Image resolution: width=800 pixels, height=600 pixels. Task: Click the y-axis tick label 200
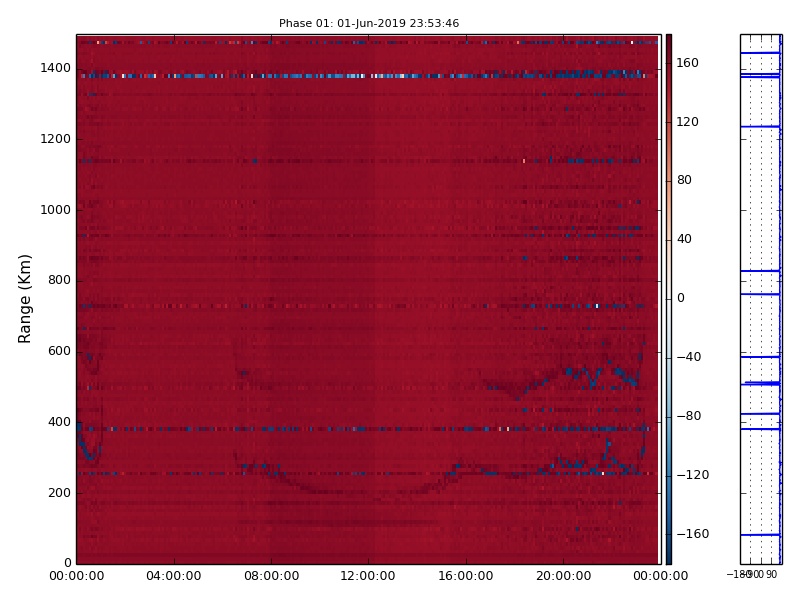[59, 493]
